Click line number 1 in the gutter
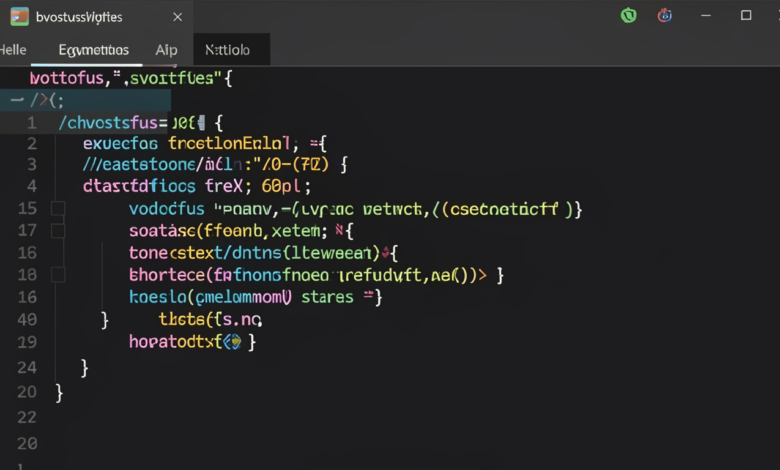Image resolution: width=780 pixels, height=470 pixels. pos(32,123)
